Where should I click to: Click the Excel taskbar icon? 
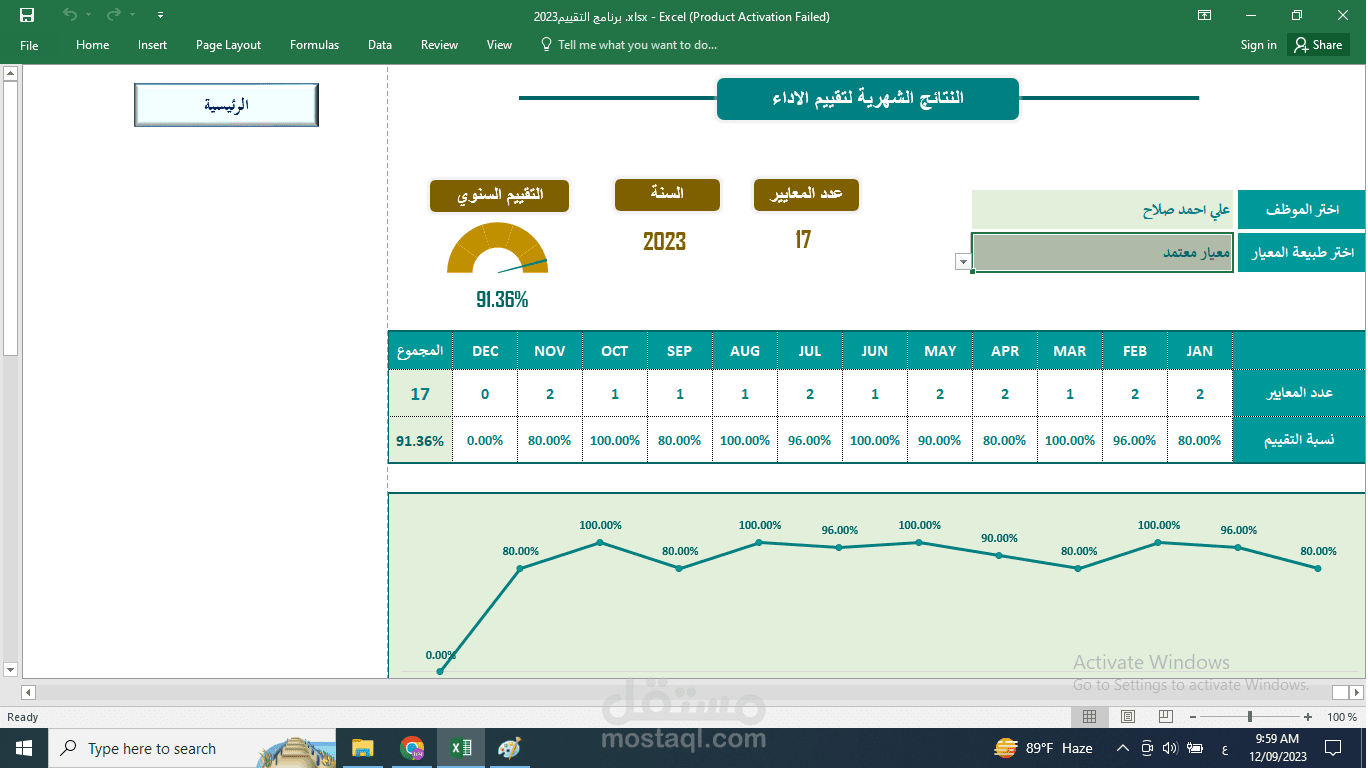461,748
